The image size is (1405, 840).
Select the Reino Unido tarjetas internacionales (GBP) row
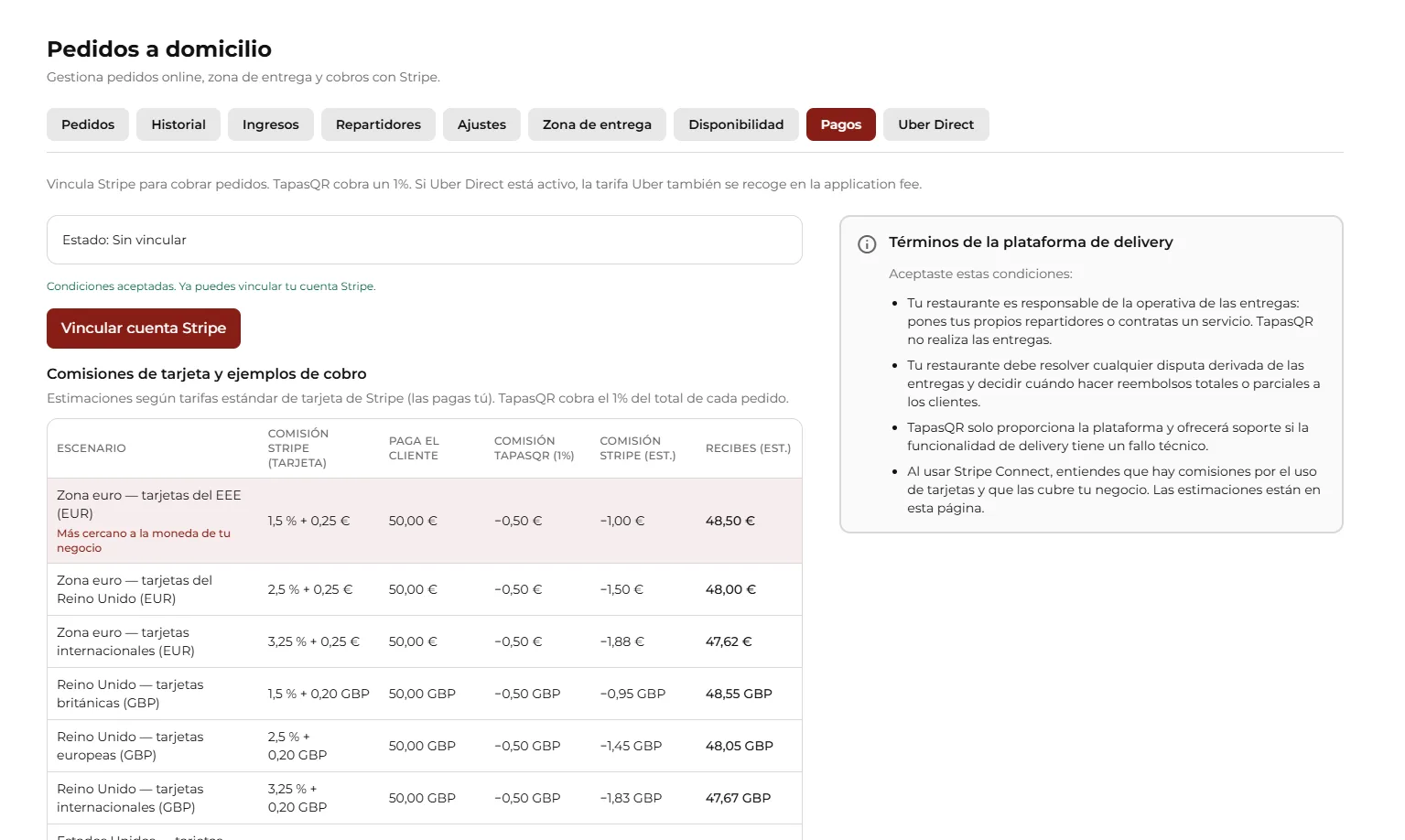click(425, 798)
